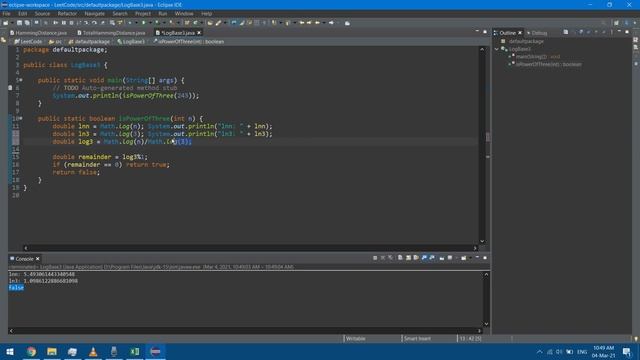
Task: Open the Window menu
Action: click(x=184, y=13)
